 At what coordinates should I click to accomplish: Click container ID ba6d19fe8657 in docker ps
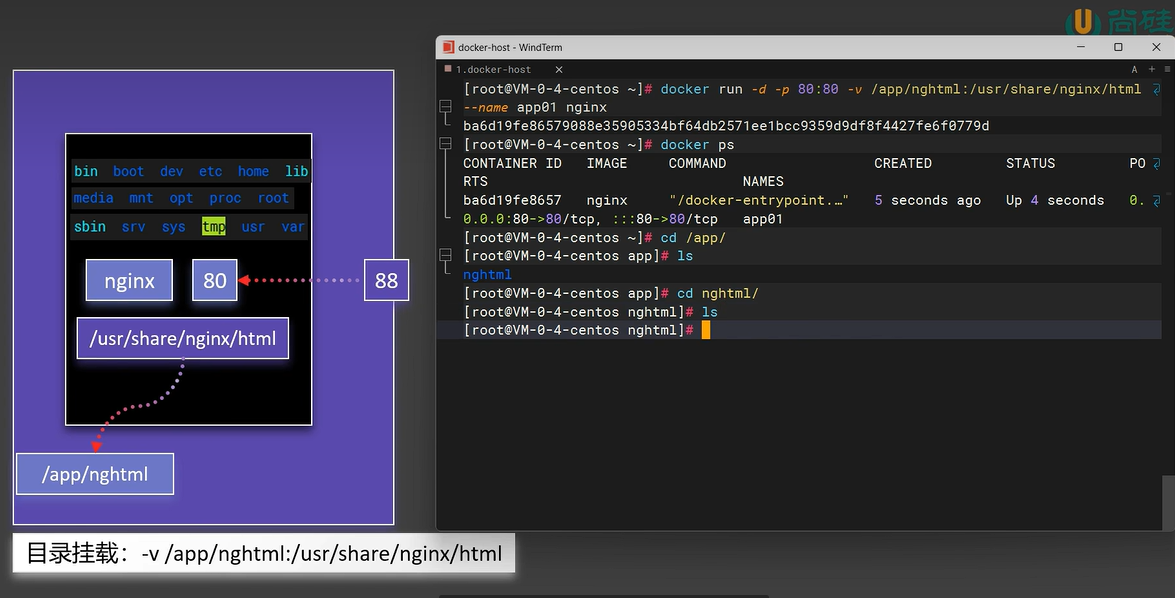512,200
